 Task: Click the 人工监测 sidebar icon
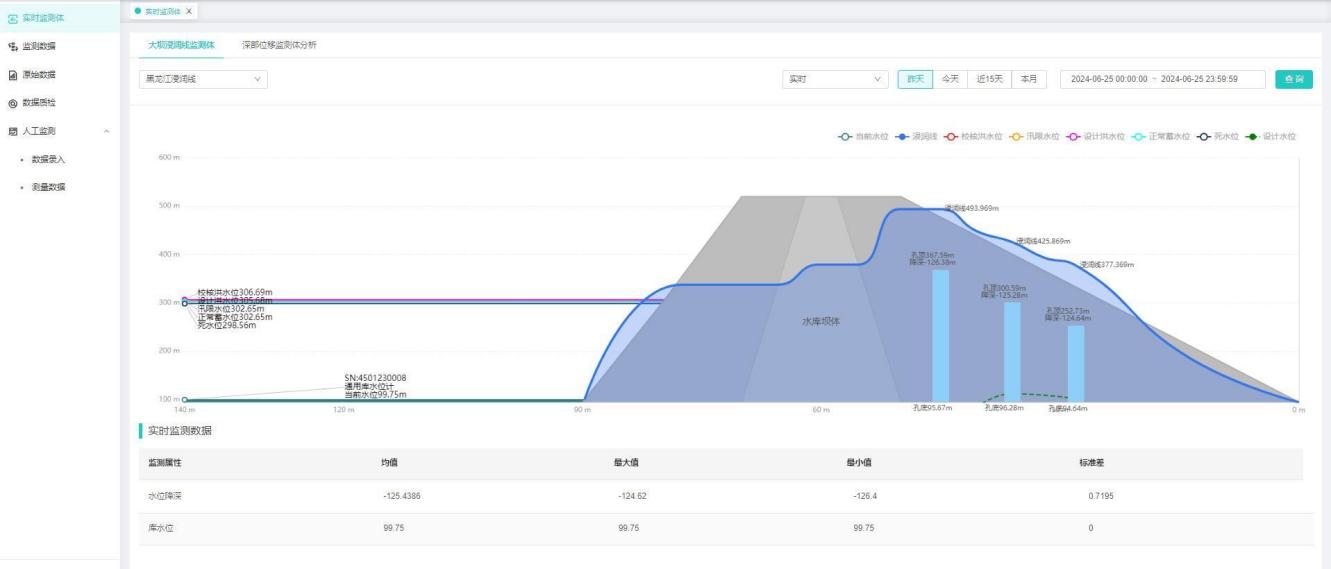11,131
